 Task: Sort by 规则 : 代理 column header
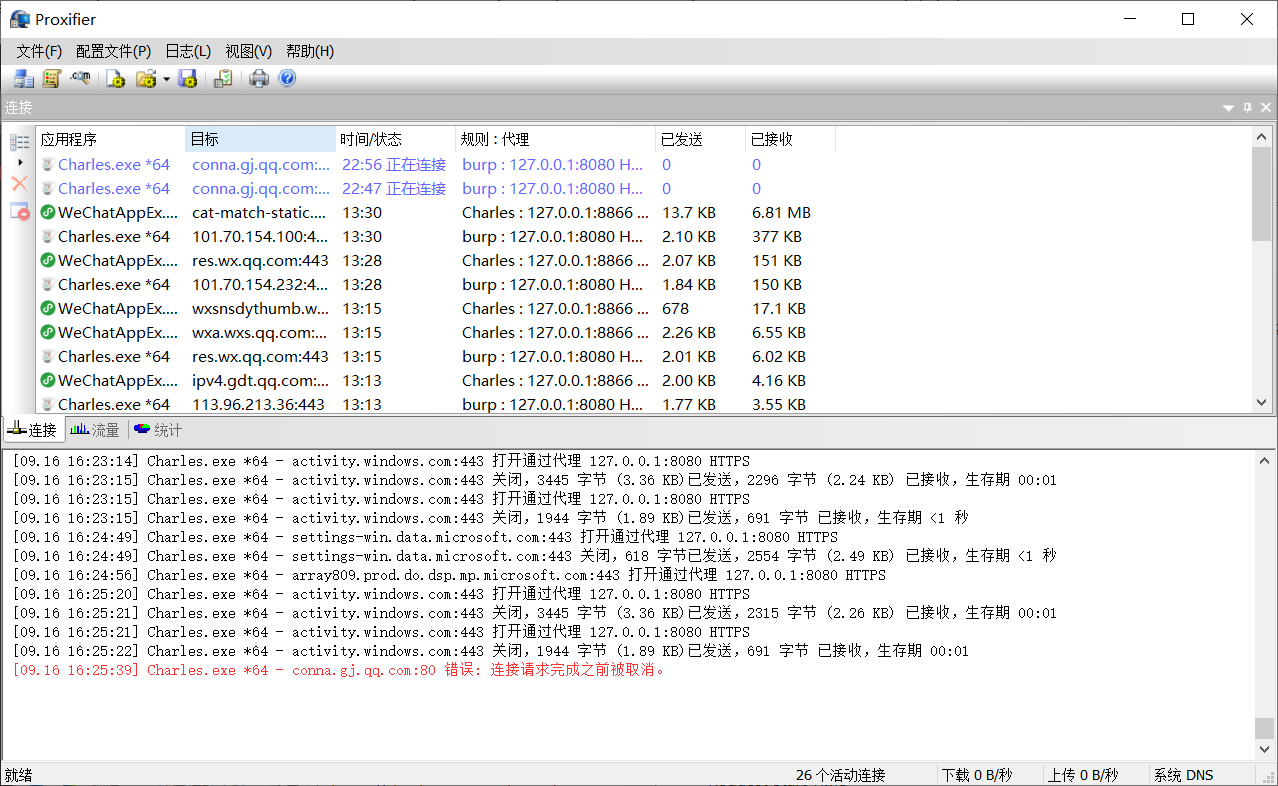tap(555, 139)
